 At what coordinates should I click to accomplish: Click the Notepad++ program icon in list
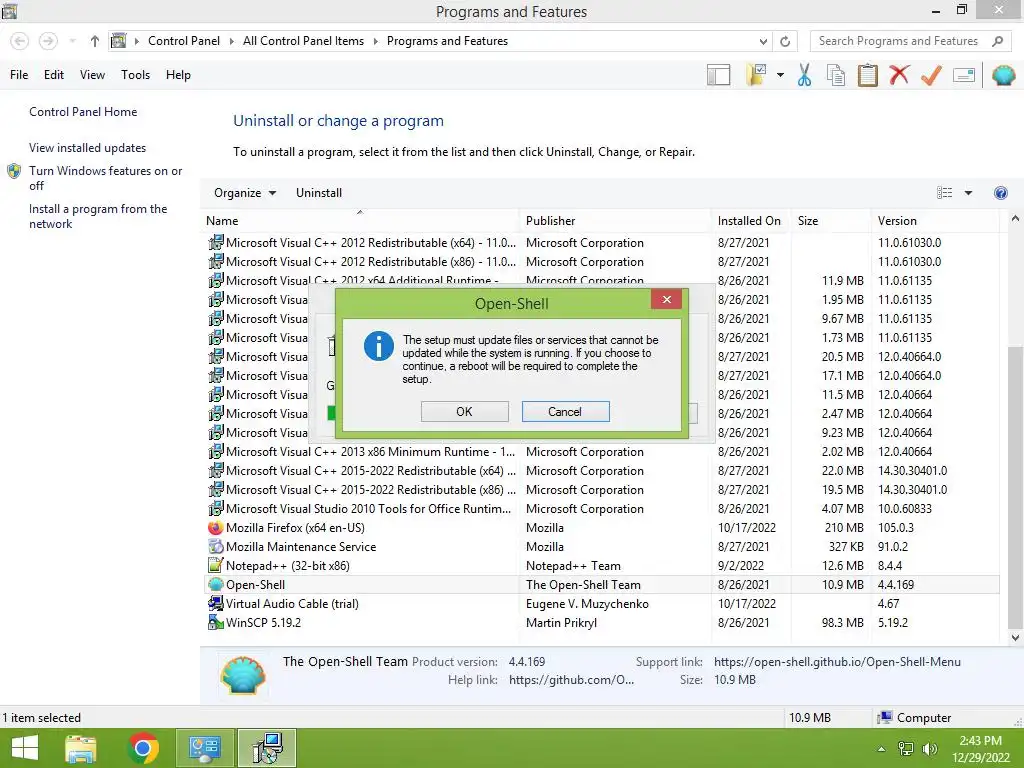pyautogui.click(x=216, y=566)
